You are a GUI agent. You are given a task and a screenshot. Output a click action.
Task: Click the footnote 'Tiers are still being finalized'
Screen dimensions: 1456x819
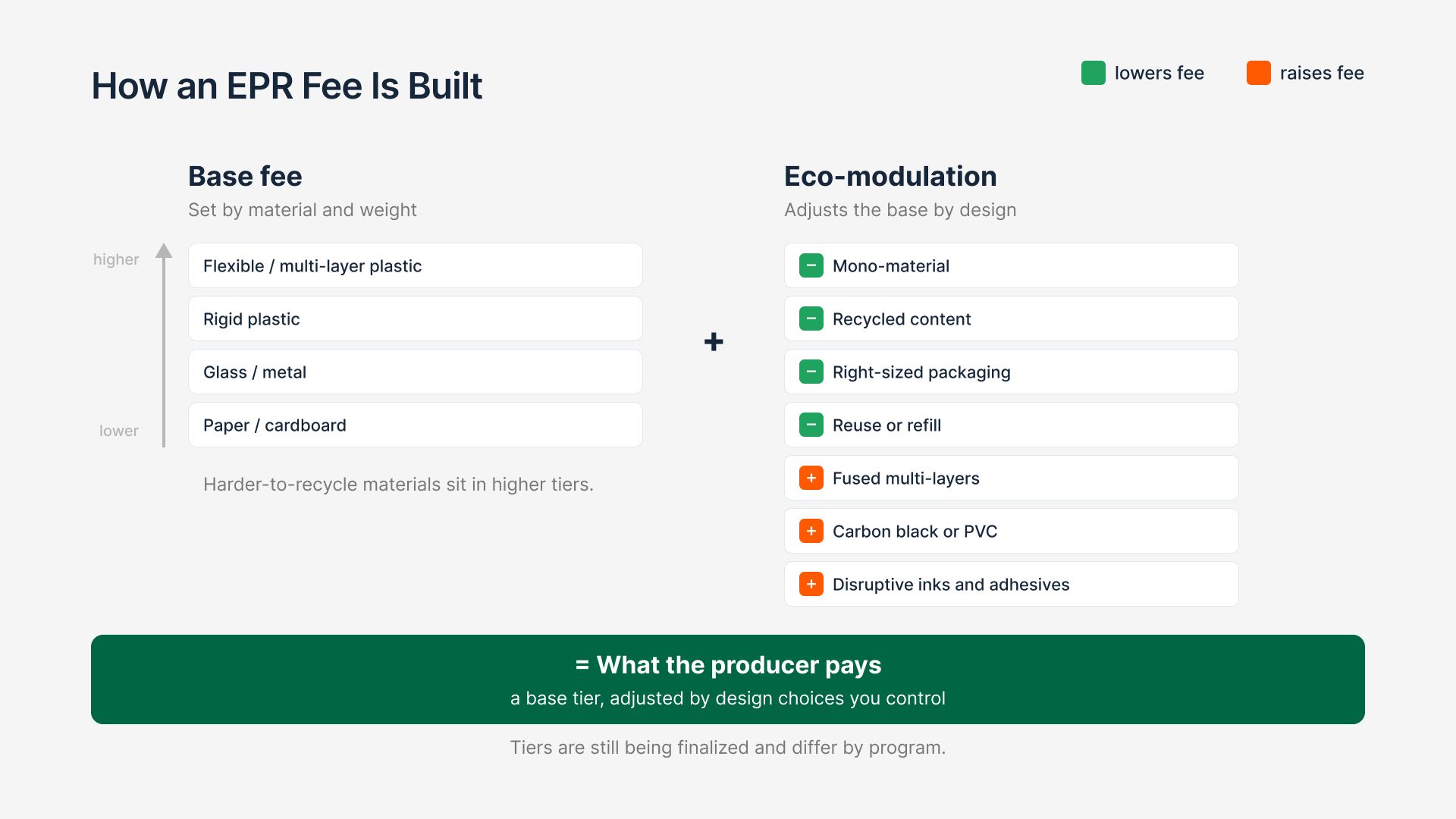click(x=629, y=748)
